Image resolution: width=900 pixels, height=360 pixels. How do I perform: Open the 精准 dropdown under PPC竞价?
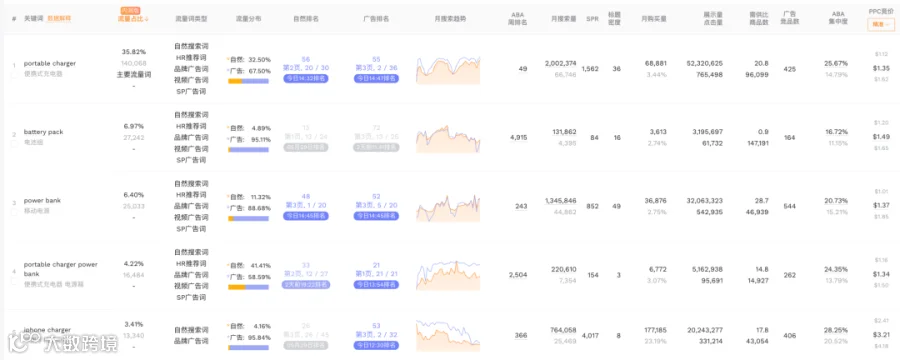pos(881,25)
